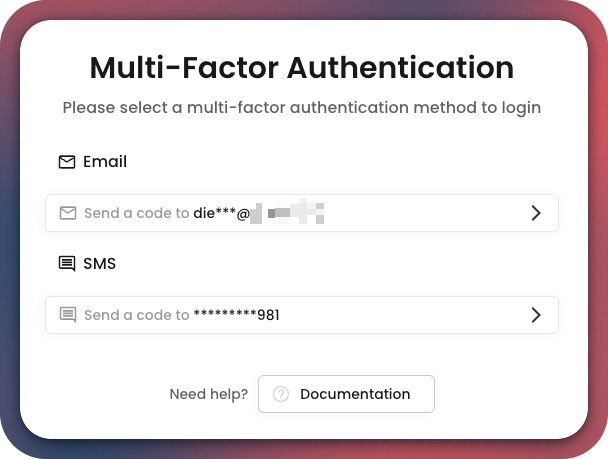
Task: Open the Documentation help button
Action: [346, 394]
